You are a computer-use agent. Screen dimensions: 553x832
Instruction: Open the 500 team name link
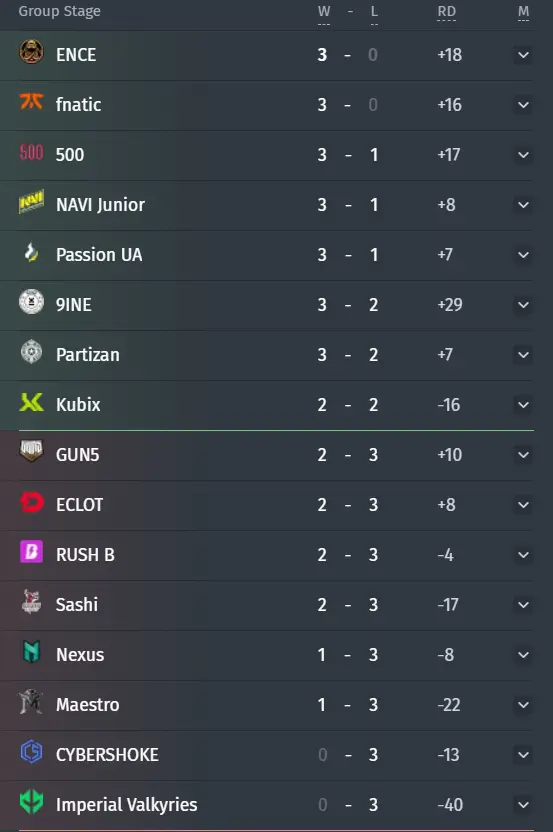pyautogui.click(x=70, y=154)
